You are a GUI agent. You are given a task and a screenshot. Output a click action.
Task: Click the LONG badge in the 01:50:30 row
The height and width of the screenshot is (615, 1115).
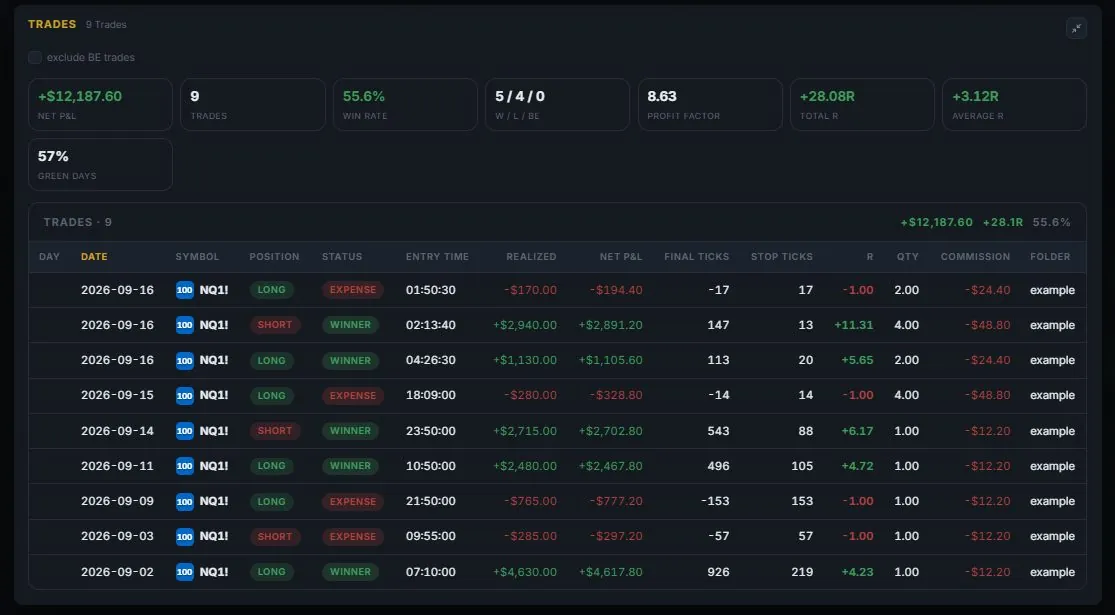pyautogui.click(x=272, y=290)
